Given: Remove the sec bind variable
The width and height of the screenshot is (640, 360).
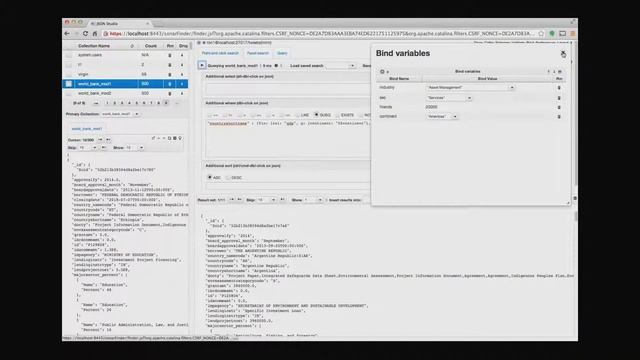Looking at the screenshot, I should click(559, 98).
